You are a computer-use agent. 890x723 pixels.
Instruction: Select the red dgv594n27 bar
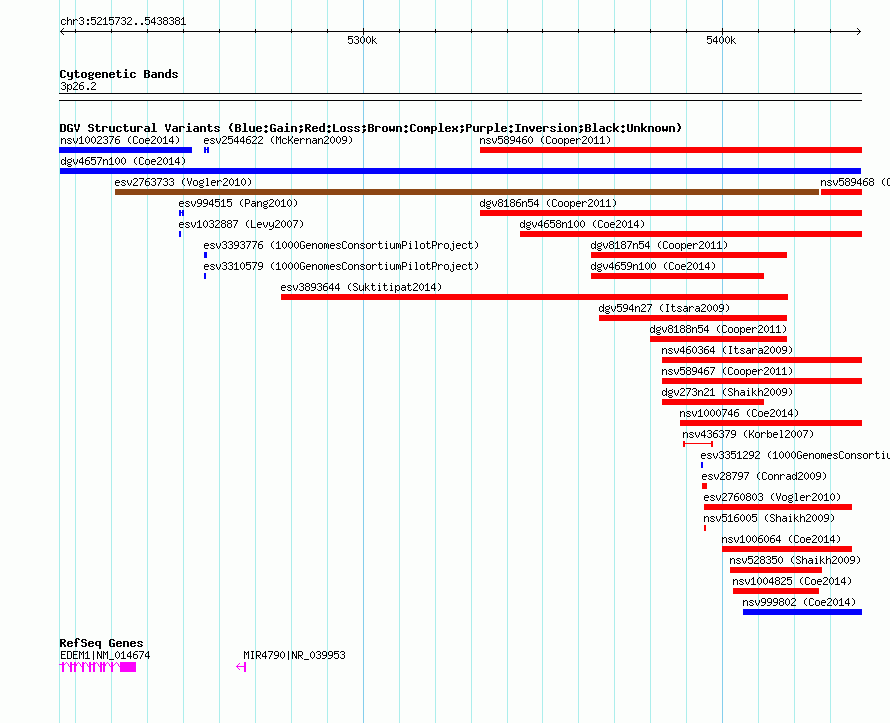tap(693, 318)
